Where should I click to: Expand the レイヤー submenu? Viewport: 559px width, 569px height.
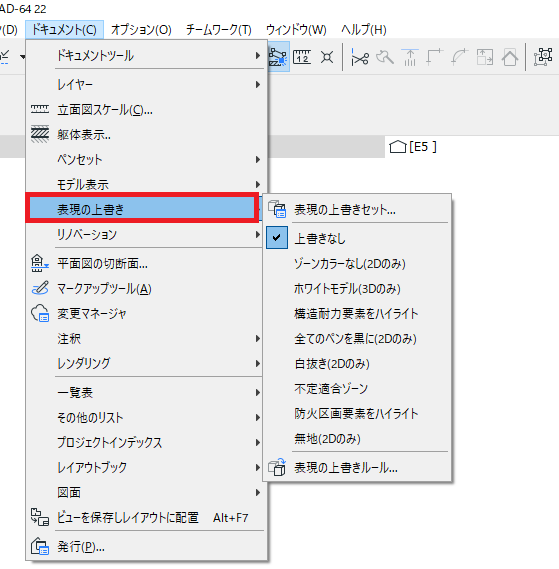(x=146, y=85)
